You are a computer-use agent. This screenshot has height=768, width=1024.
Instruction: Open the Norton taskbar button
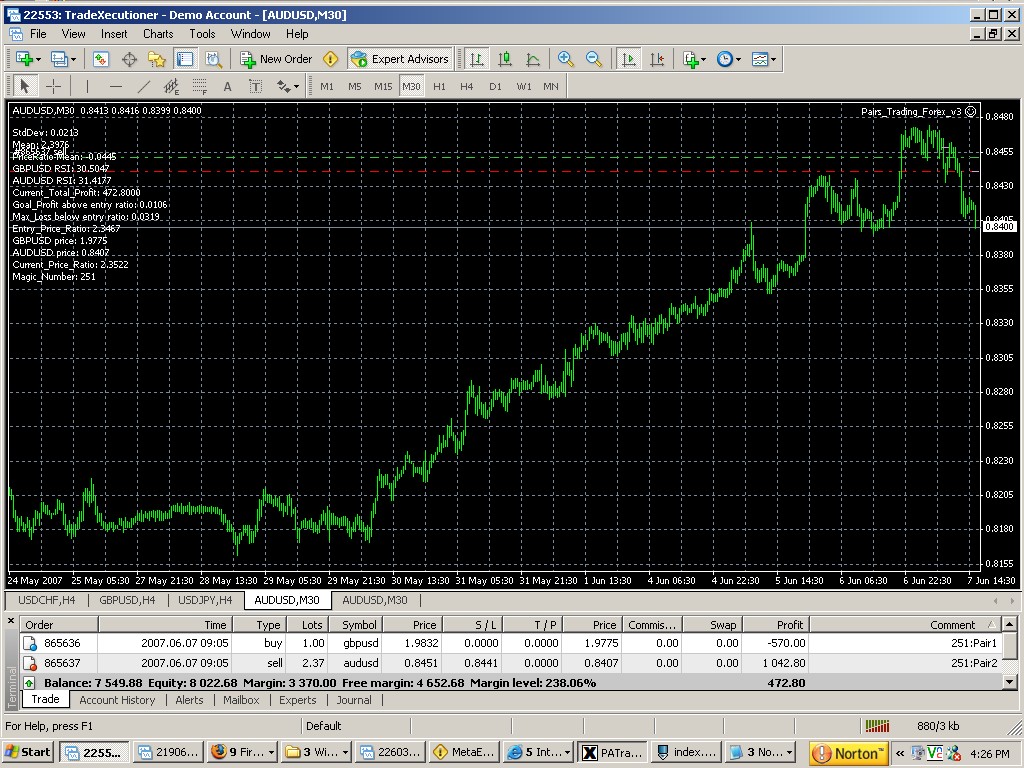[850, 753]
